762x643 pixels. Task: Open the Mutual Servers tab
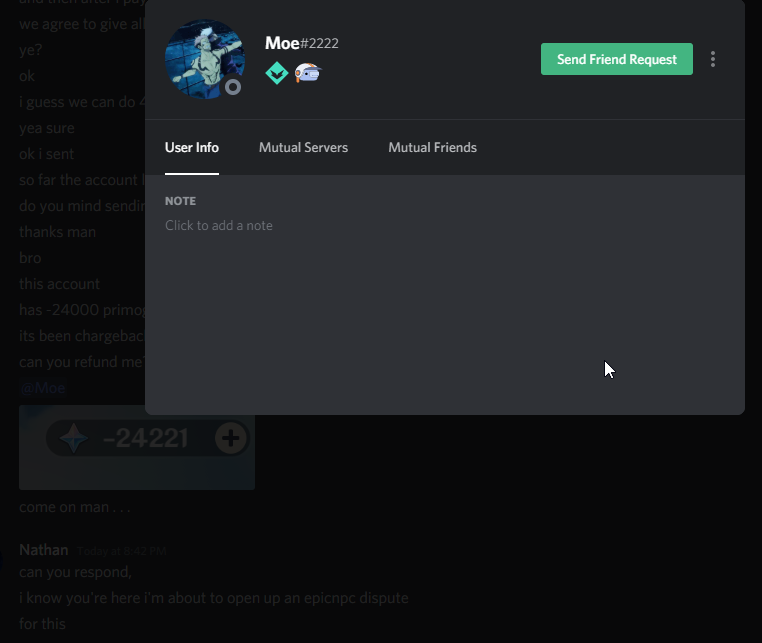coord(303,147)
